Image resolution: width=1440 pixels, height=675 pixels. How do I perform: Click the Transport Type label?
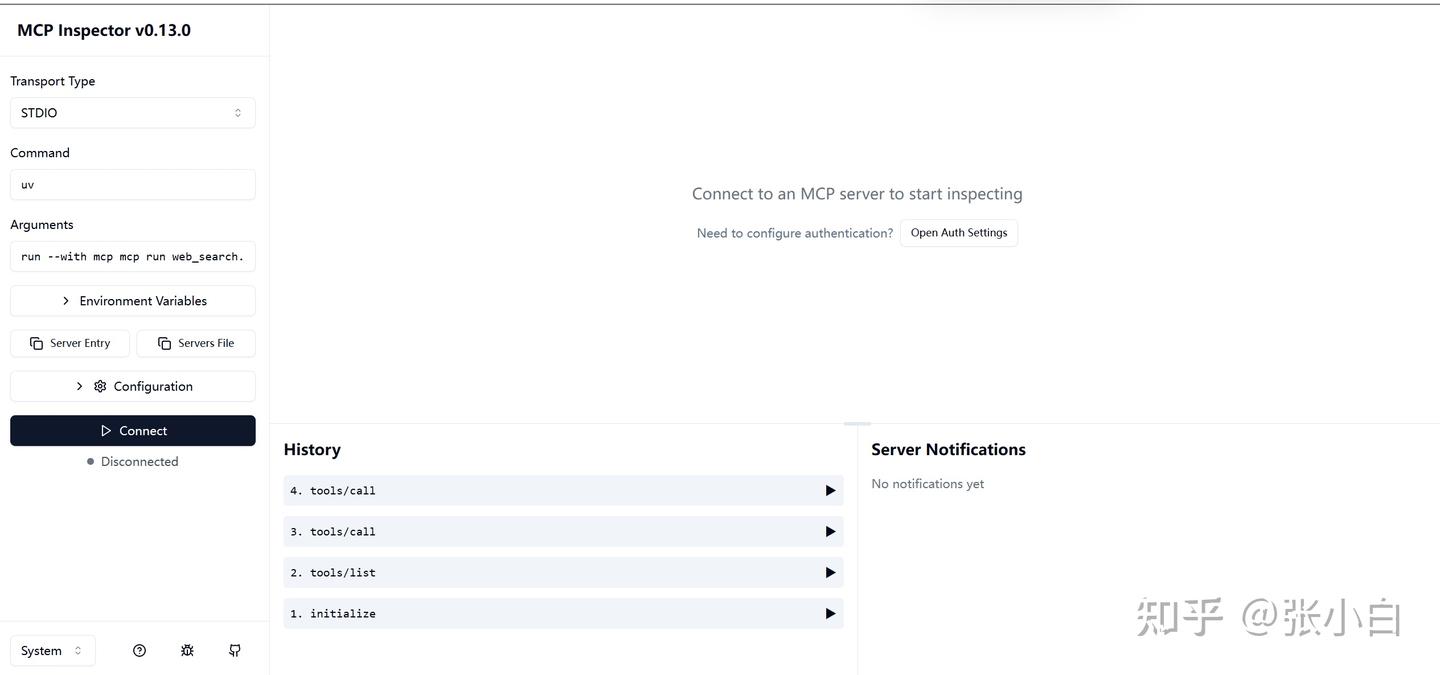click(53, 81)
